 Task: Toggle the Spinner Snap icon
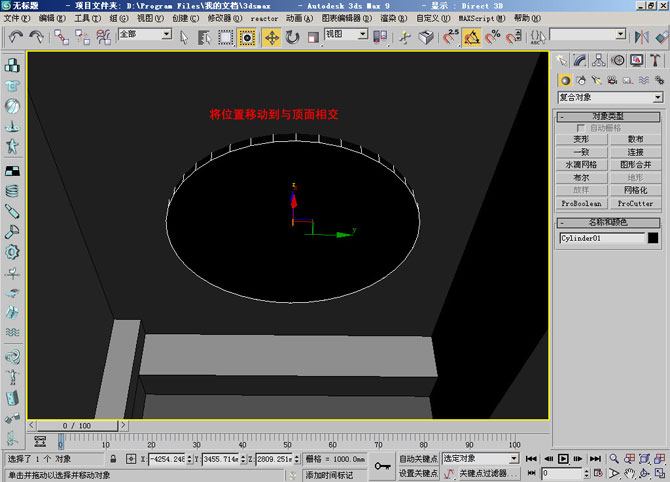[514, 37]
